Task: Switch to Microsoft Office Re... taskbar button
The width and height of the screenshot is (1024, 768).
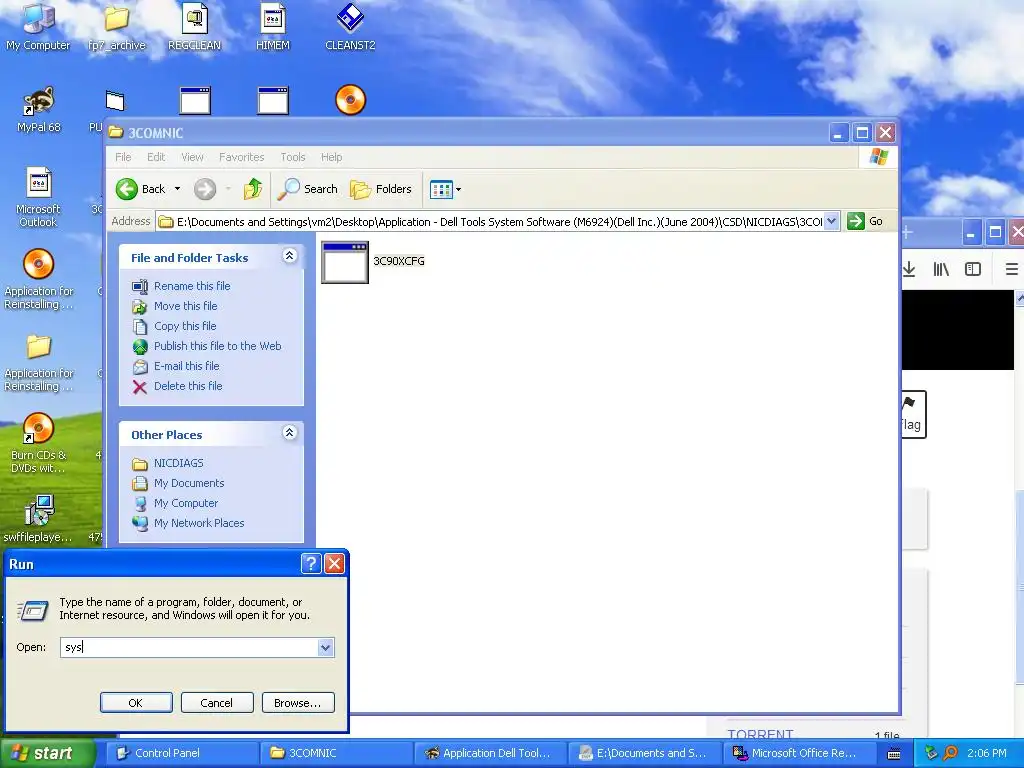Action: [798, 754]
